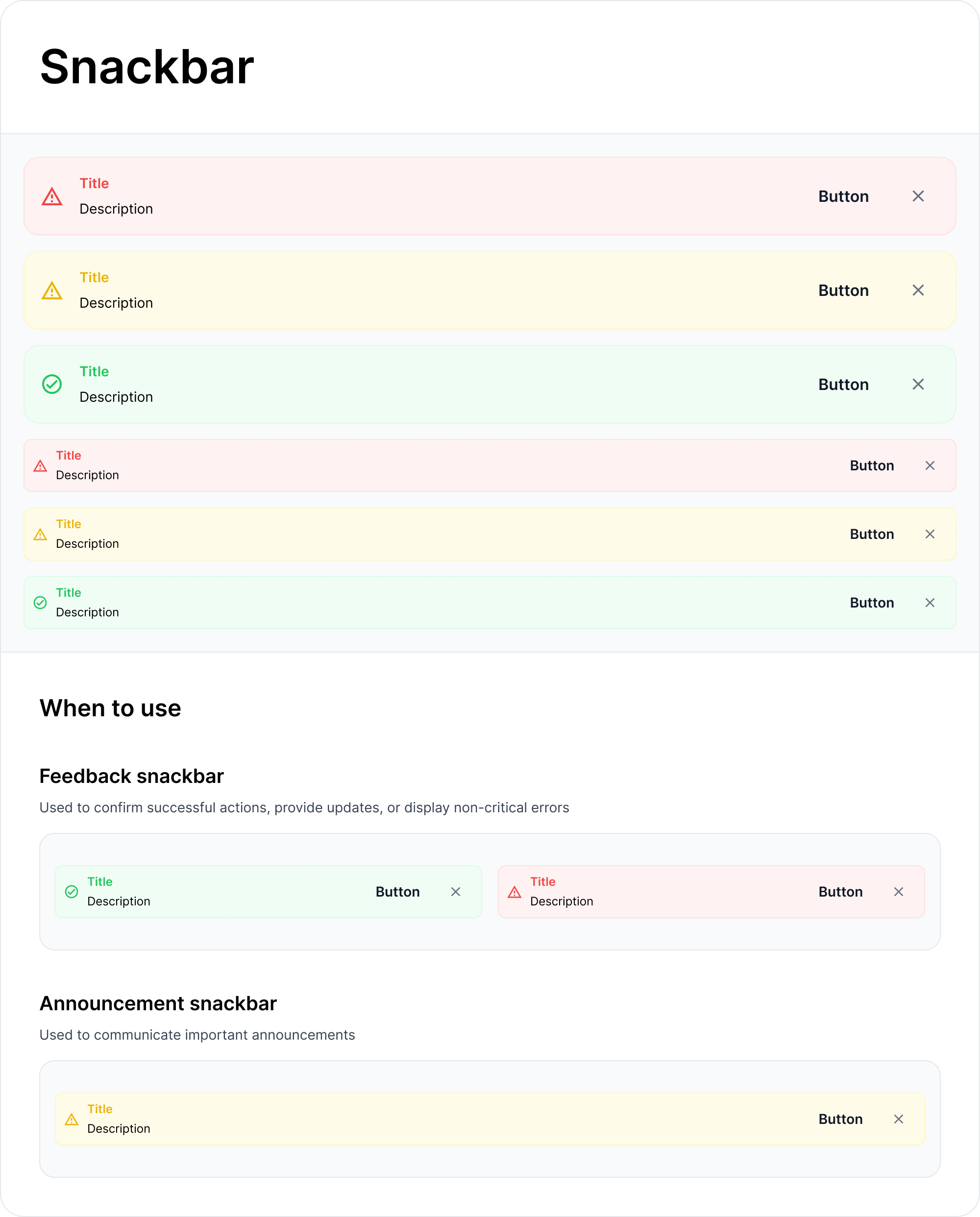
Task: Close the green Feedback example snackbar
Action: coord(456,892)
